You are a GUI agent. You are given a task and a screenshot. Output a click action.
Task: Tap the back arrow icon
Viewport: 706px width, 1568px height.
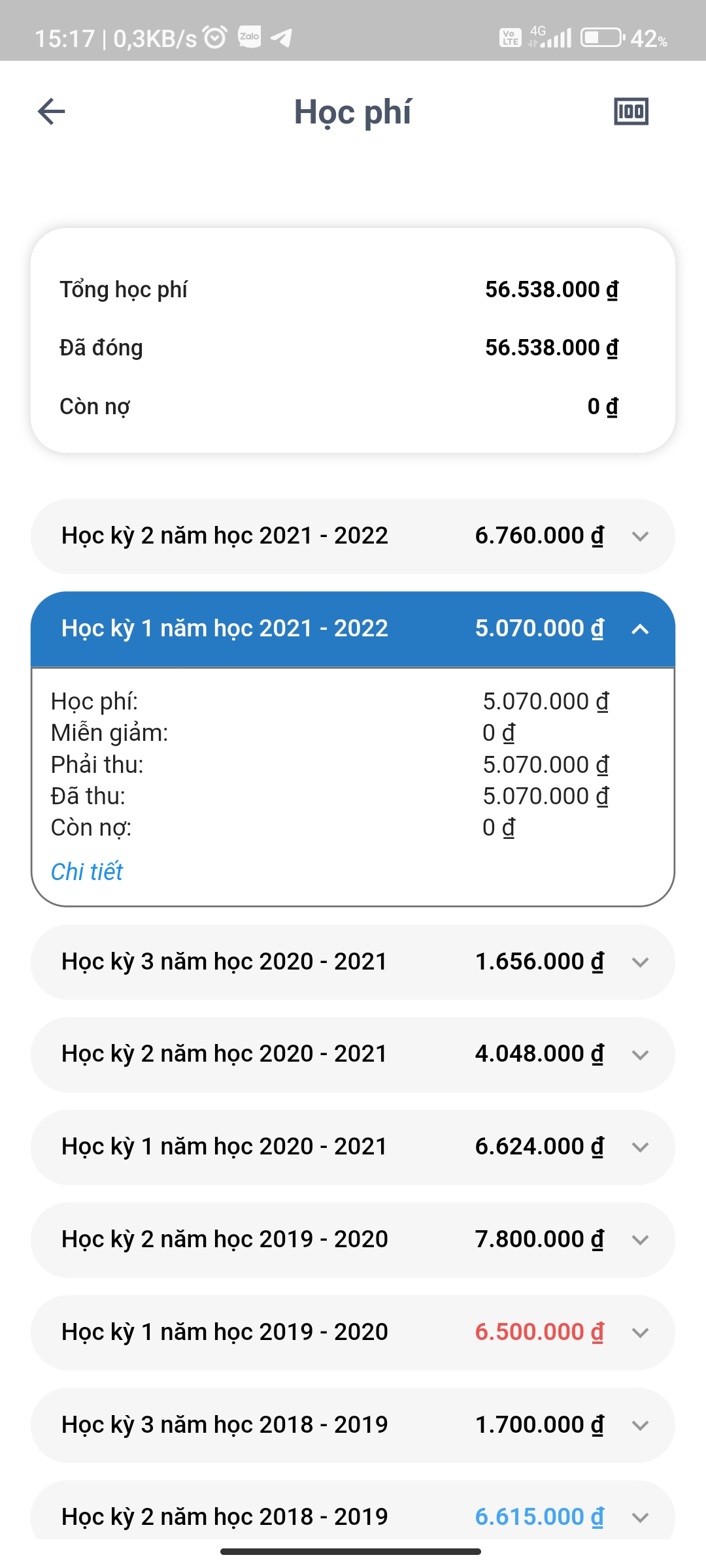tap(51, 111)
